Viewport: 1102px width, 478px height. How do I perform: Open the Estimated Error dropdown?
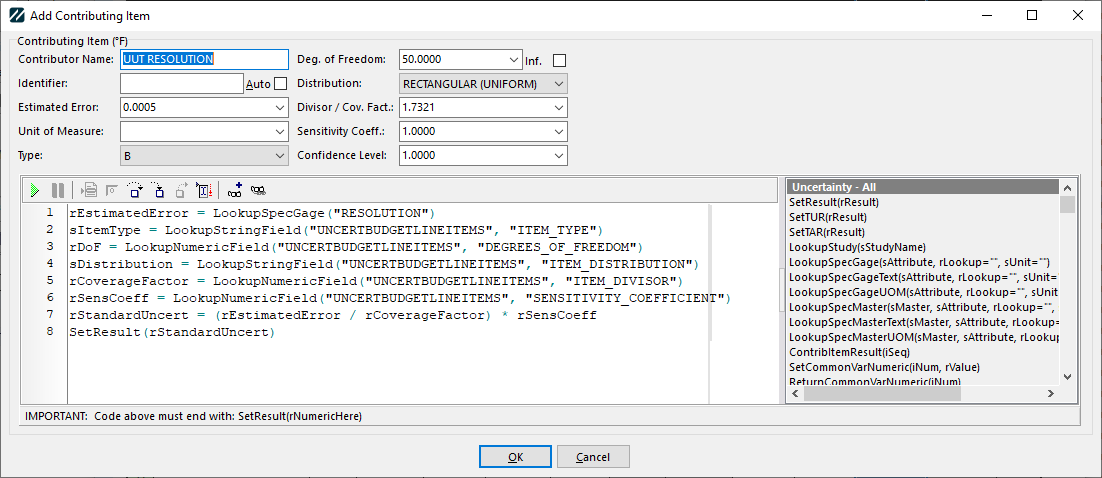tap(279, 107)
